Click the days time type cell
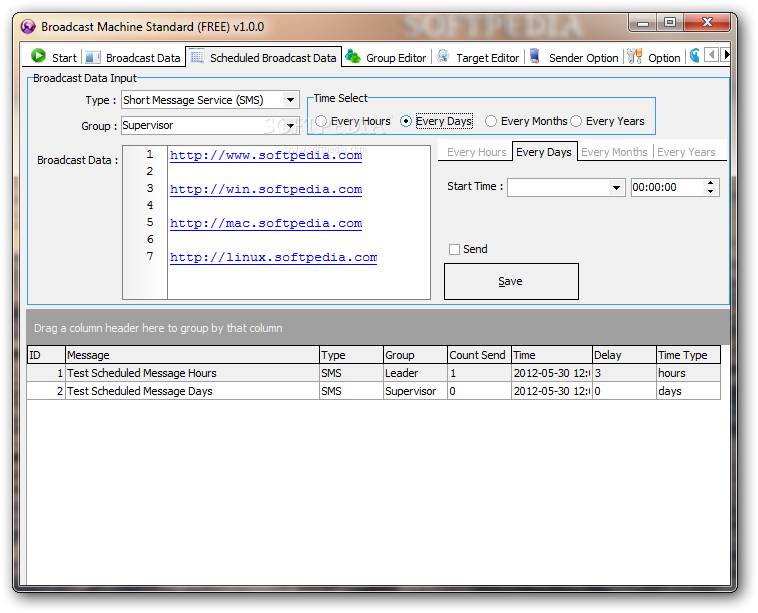 click(x=689, y=391)
